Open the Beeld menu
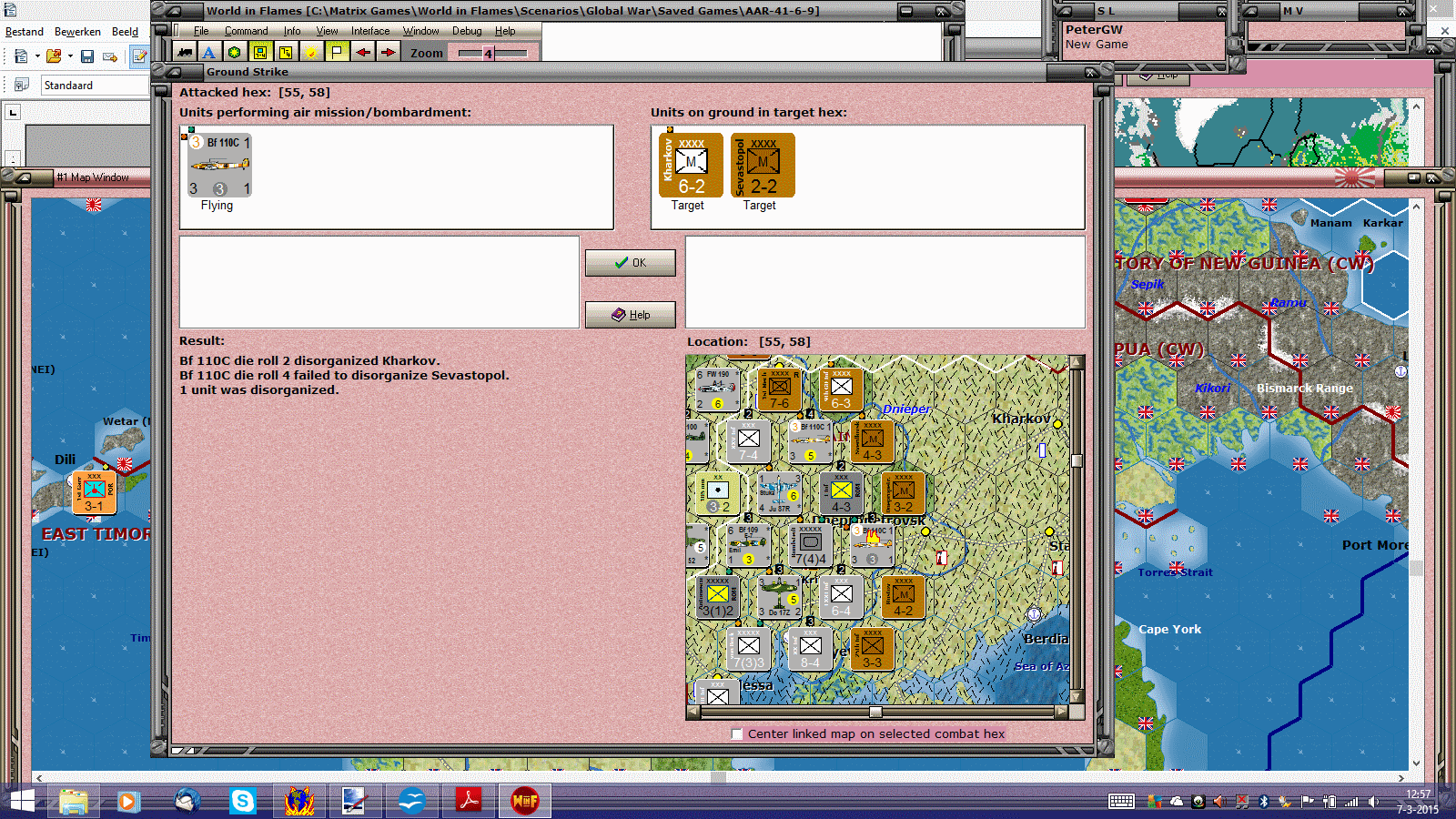1456x819 pixels. pos(126,32)
